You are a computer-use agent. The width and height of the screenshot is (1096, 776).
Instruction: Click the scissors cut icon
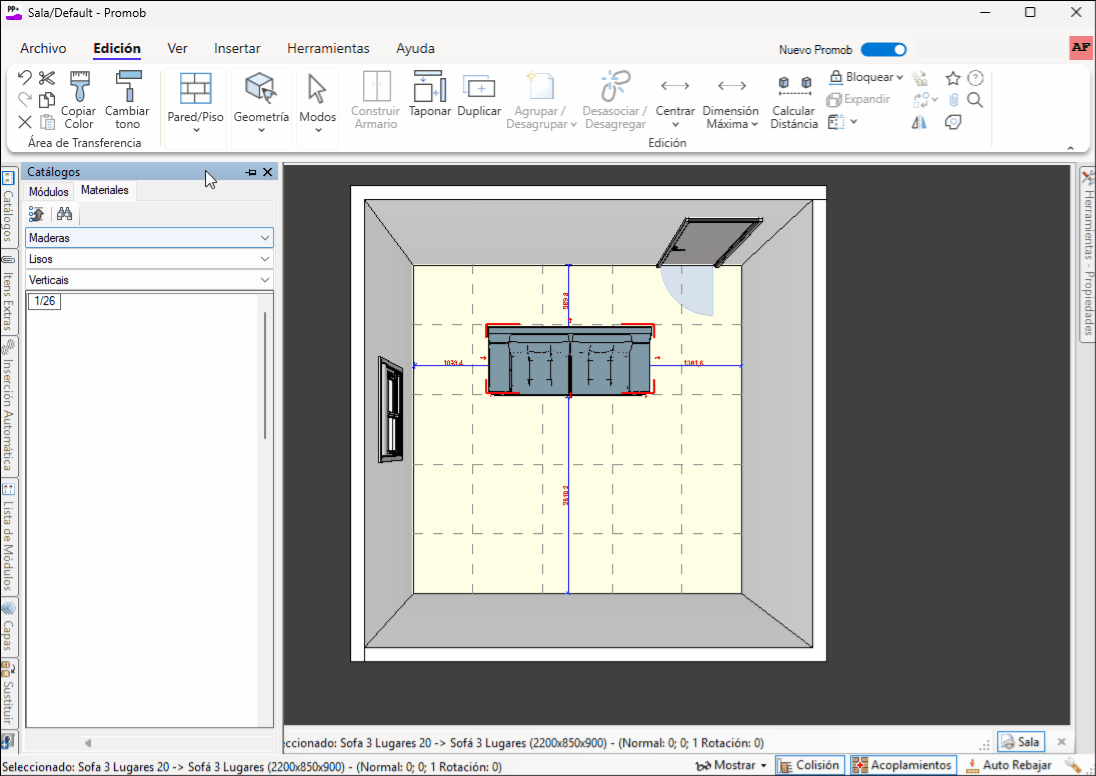tap(47, 78)
